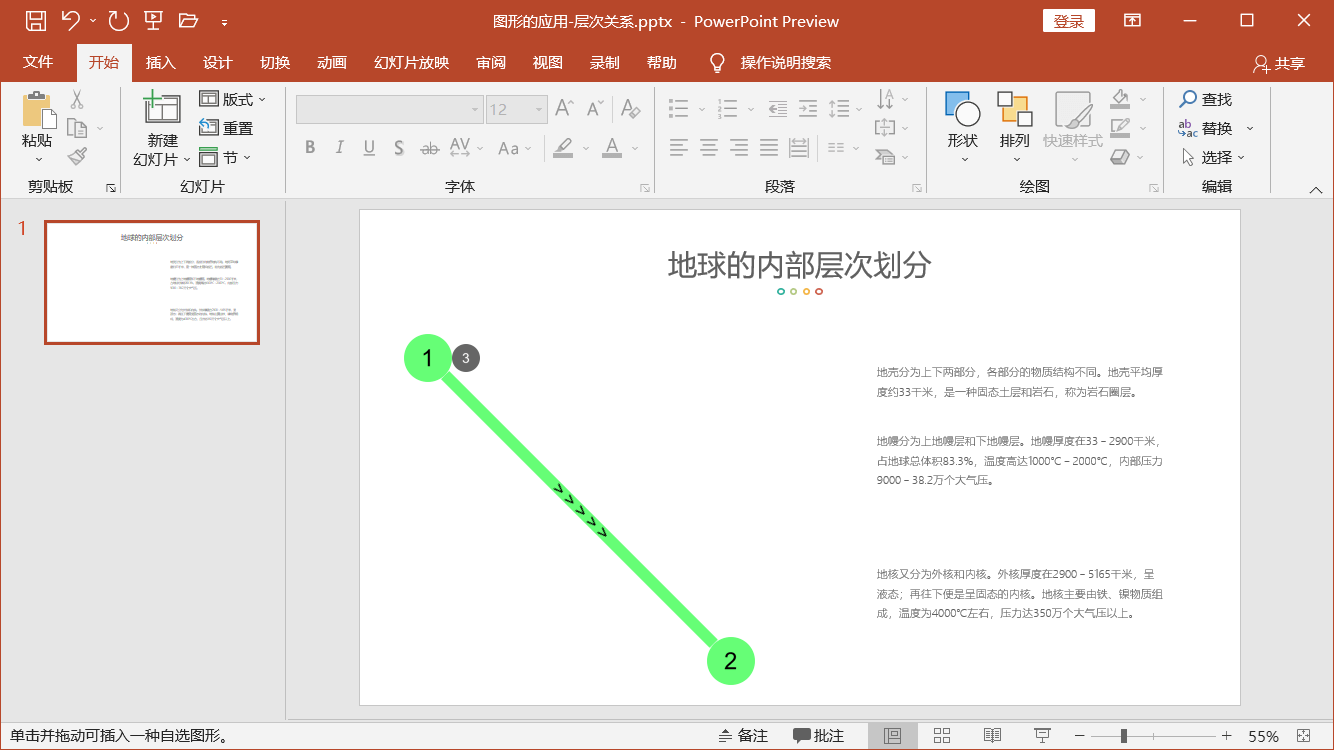Switch to the 幻灯片放映 tab
This screenshot has height=750, width=1334.
tap(411, 62)
